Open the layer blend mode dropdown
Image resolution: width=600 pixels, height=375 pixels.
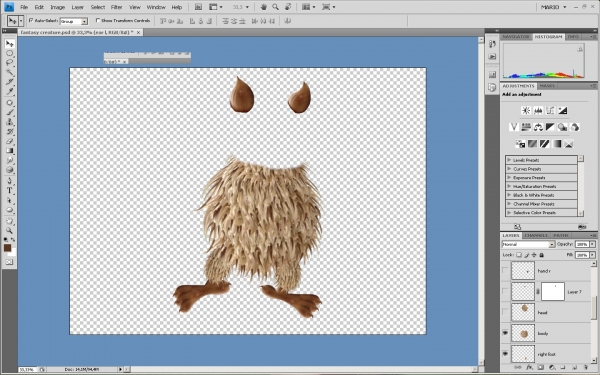coord(552,244)
